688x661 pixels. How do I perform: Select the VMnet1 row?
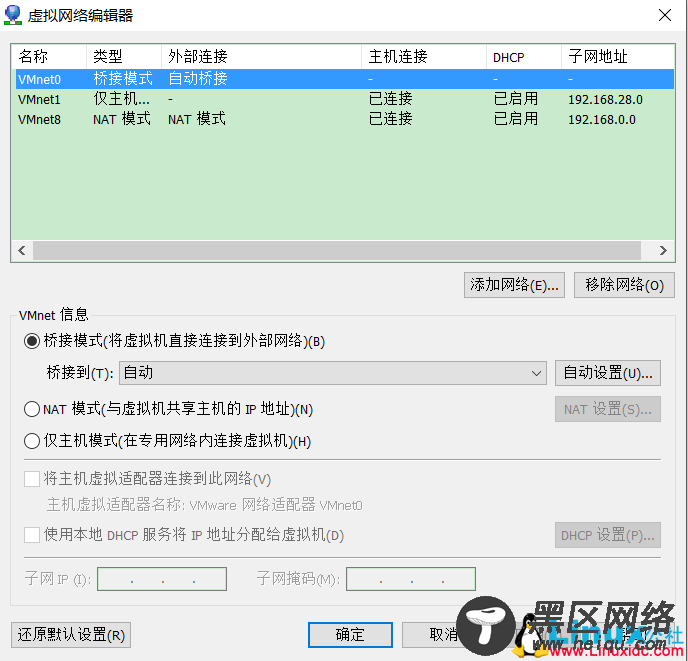344,99
